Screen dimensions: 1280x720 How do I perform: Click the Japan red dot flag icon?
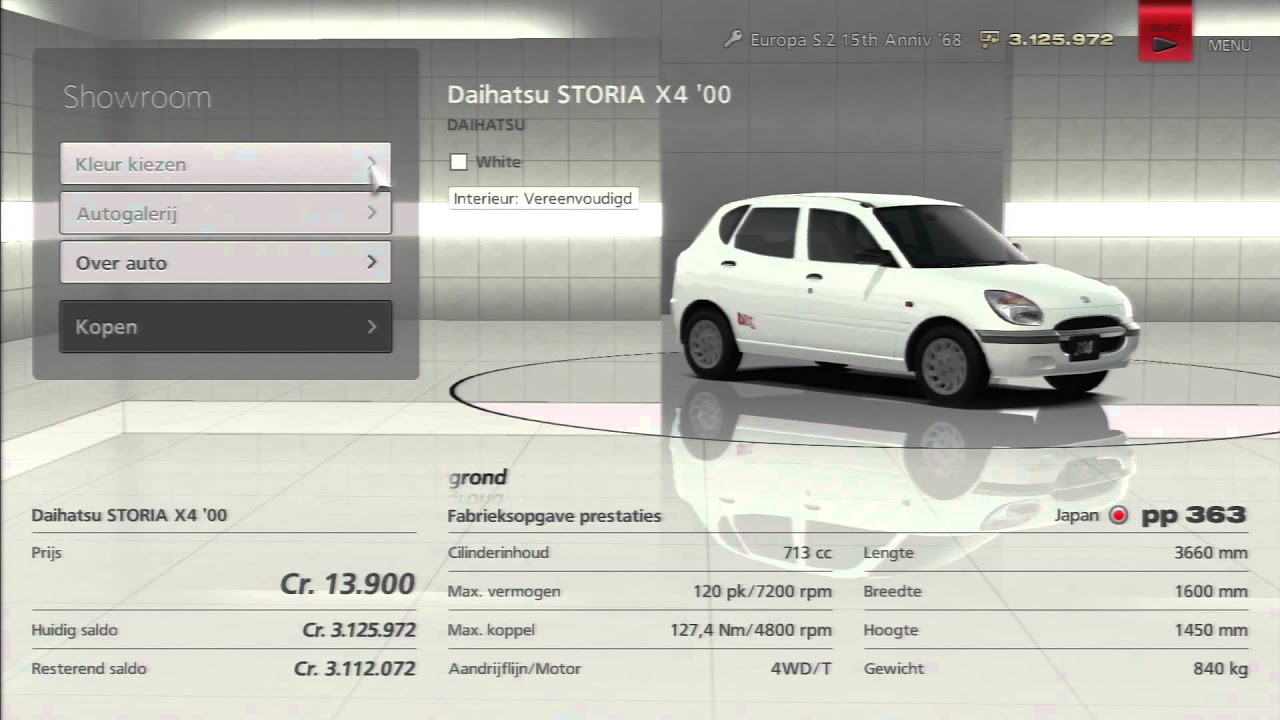coord(1119,516)
